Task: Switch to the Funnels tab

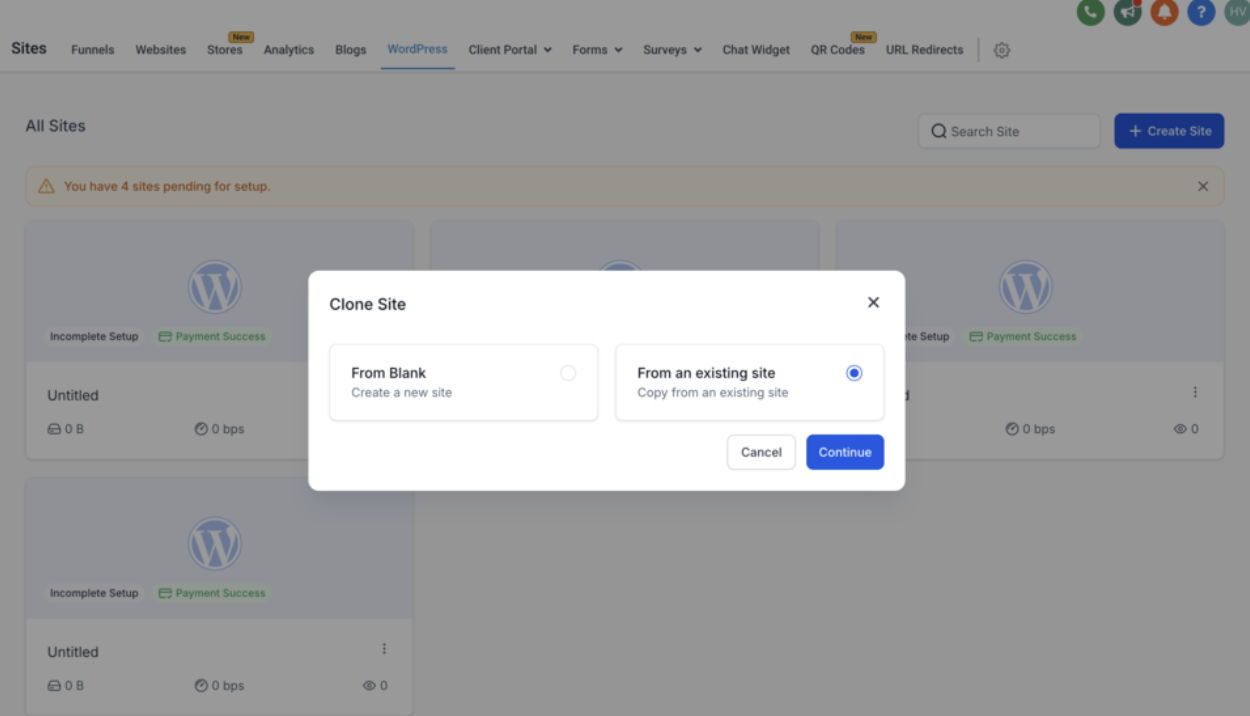Action: [92, 50]
